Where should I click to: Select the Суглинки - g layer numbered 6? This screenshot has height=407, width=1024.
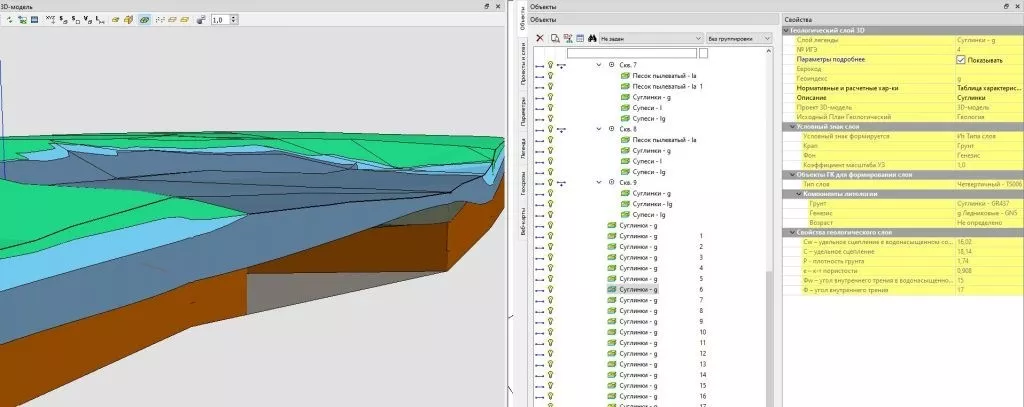click(x=641, y=289)
